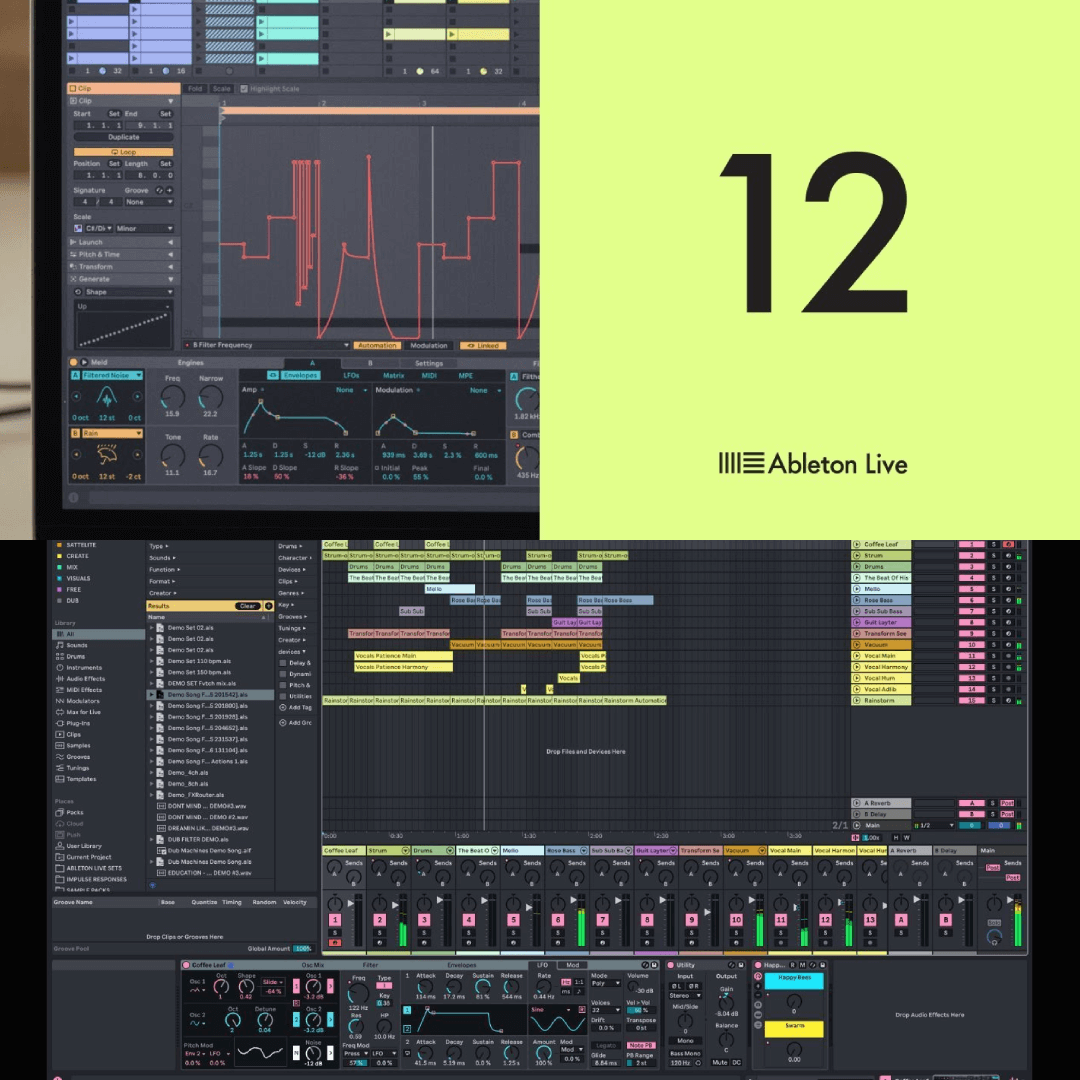Open the Minor scale name dropdown
The width and height of the screenshot is (1080, 1080).
(144, 229)
